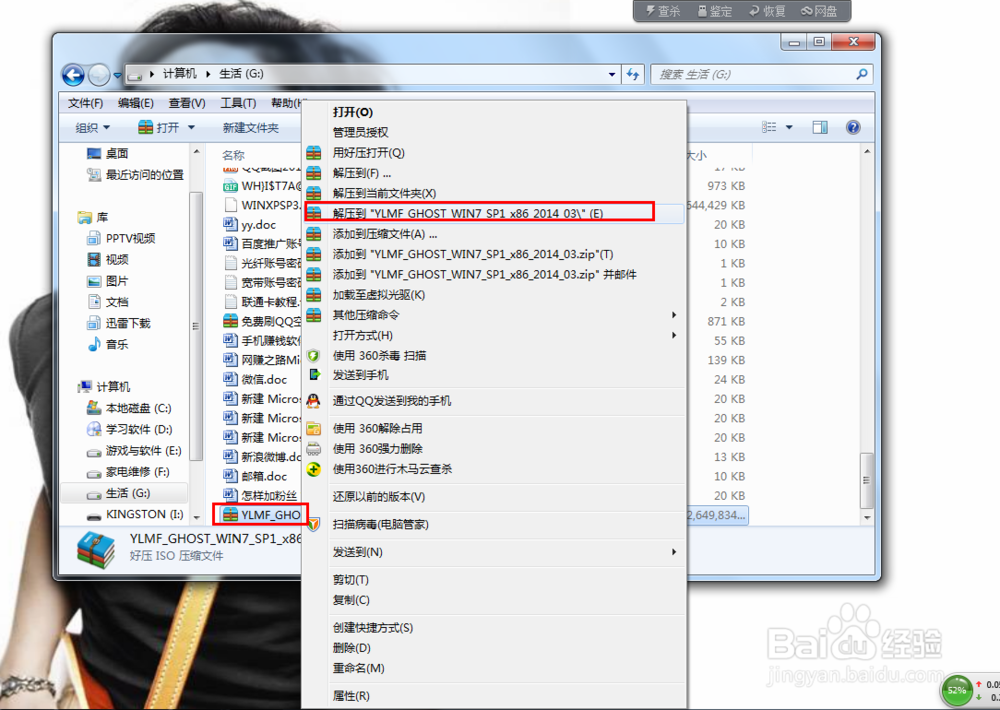The width and height of the screenshot is (1000, 710).
Task: Click 鉴定 button in the top toolbar
Action: click(715, 11)
